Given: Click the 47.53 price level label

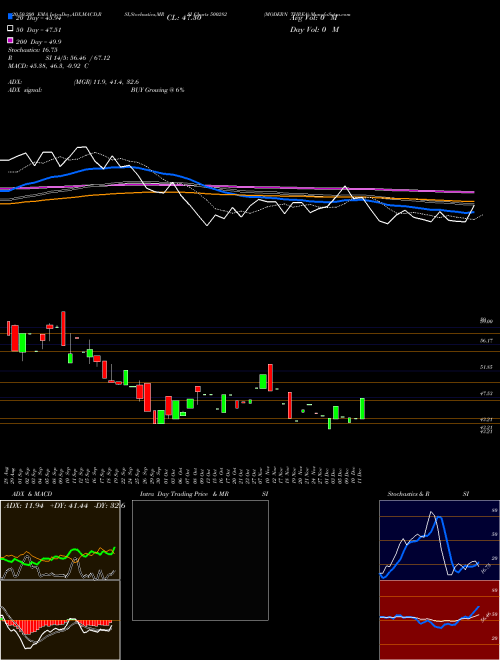Looking at the screenshot, I should pos(486,393).
